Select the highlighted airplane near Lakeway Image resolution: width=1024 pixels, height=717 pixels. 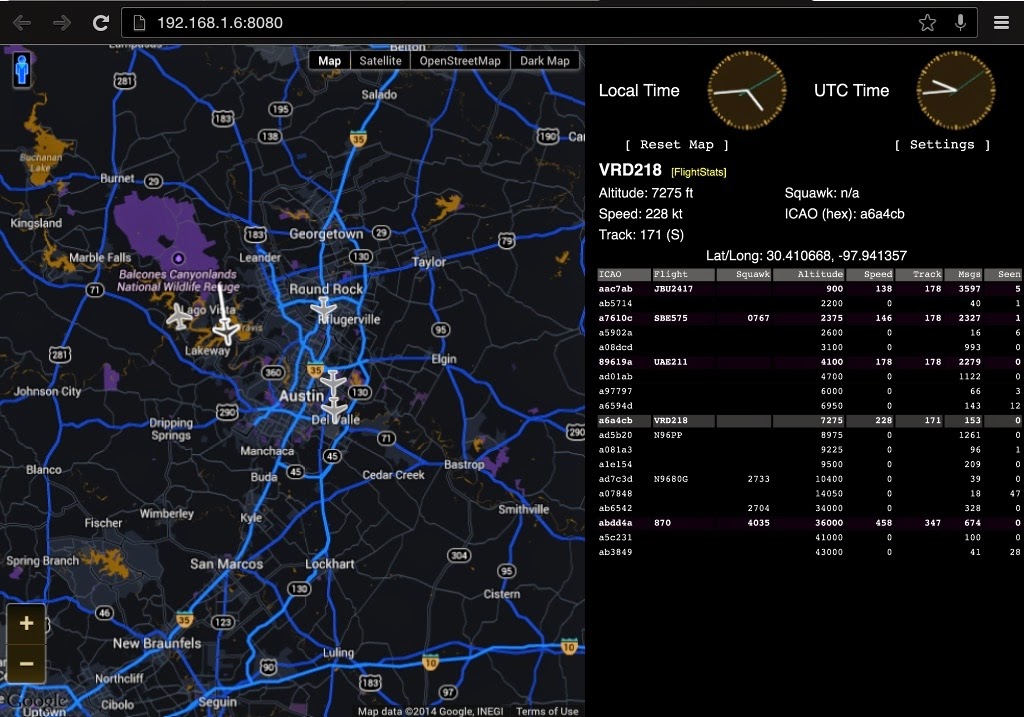click(x=226, y=330)
